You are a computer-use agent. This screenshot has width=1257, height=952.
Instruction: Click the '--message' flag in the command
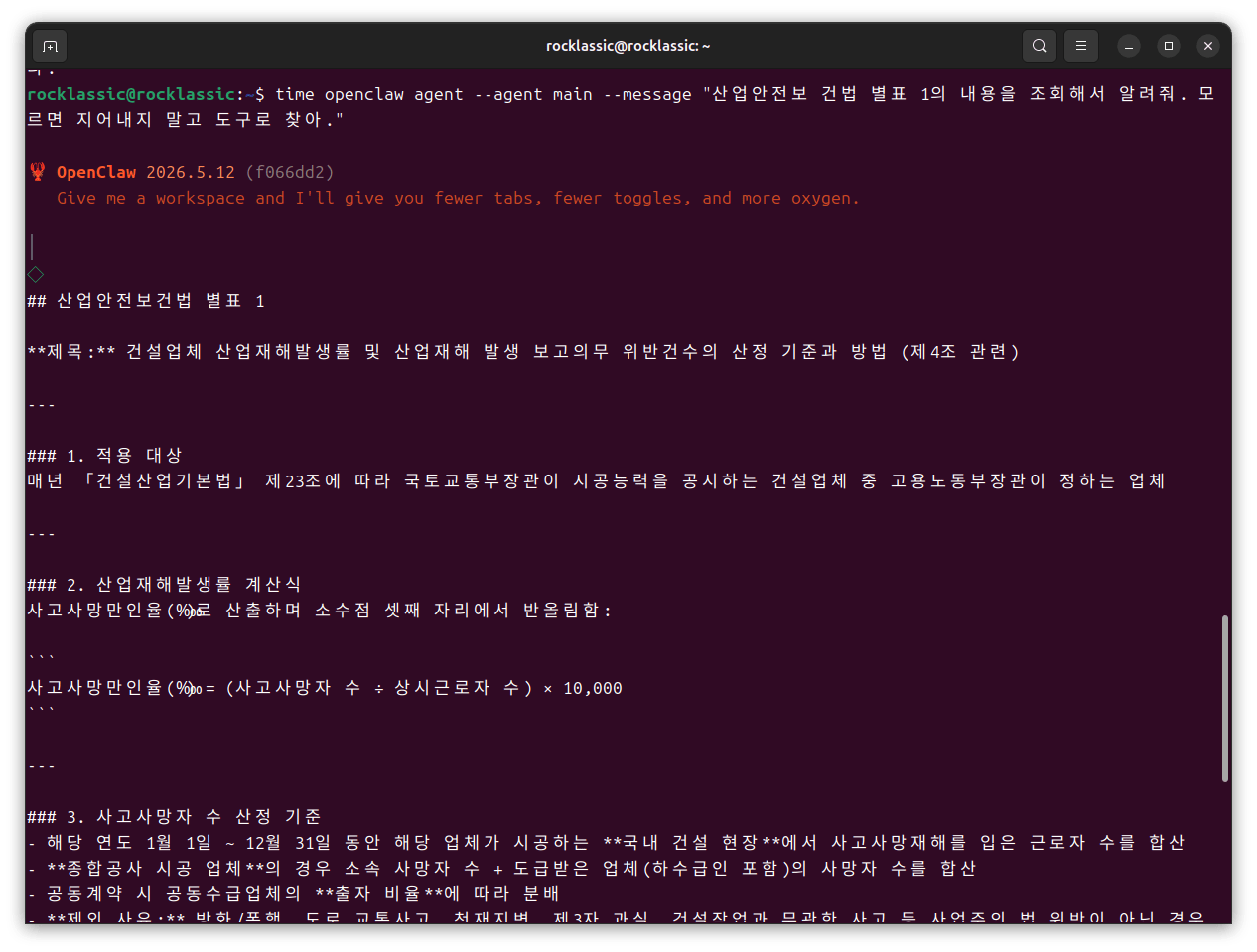pyautogui.click(x=647, y=94)
